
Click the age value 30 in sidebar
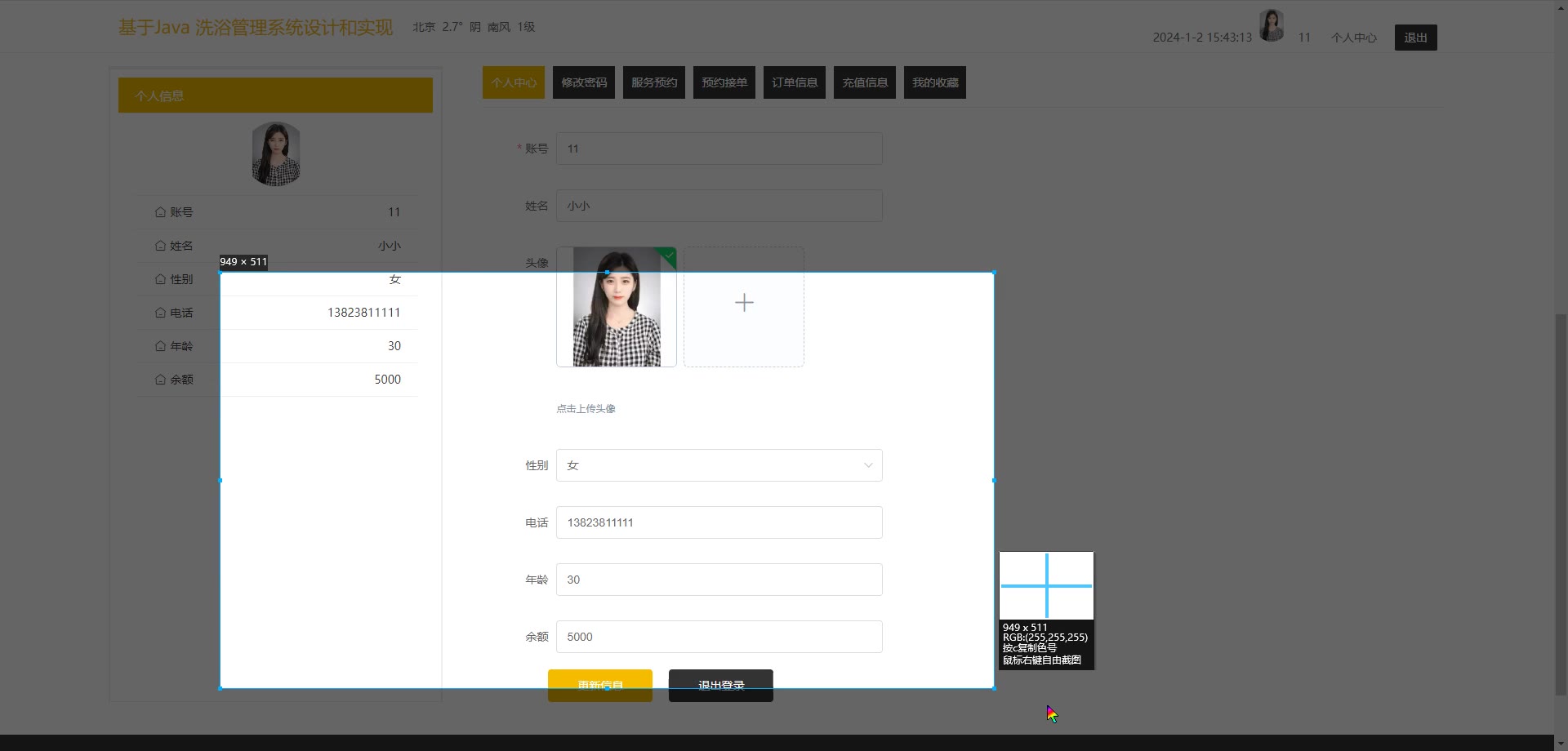click(394, 346)
